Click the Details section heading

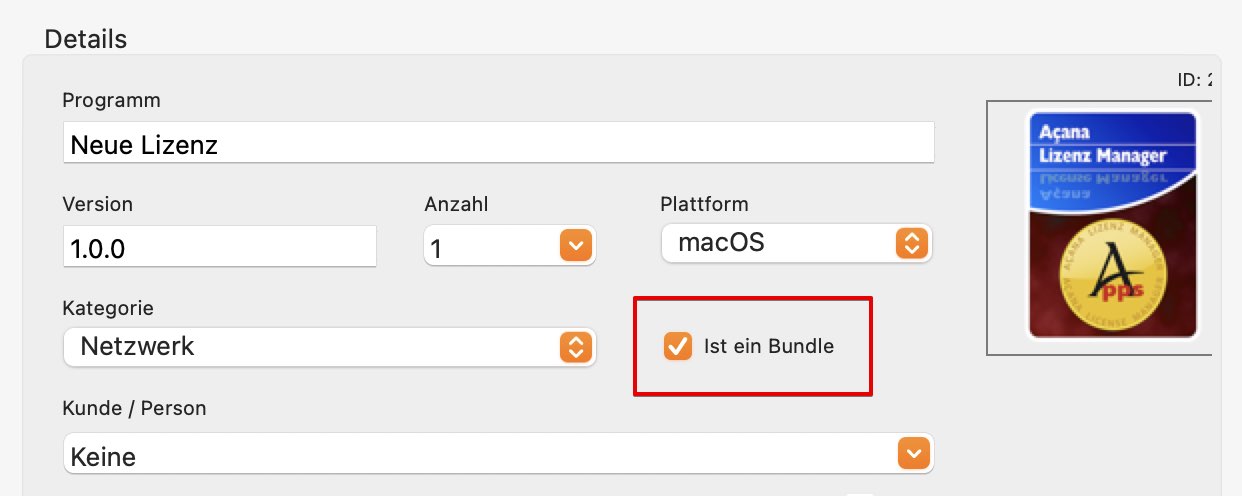86,39
